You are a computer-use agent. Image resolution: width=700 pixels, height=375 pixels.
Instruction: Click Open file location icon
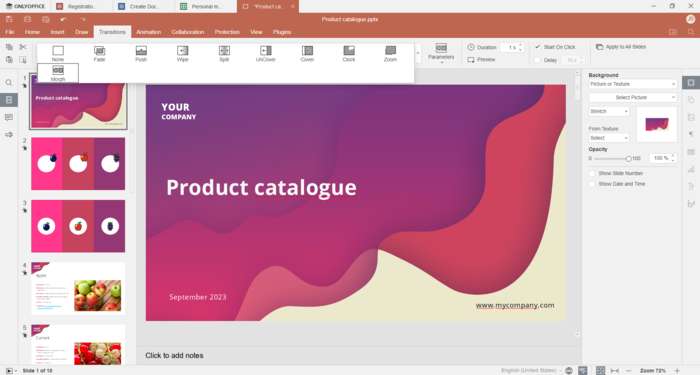pos(673,32)
